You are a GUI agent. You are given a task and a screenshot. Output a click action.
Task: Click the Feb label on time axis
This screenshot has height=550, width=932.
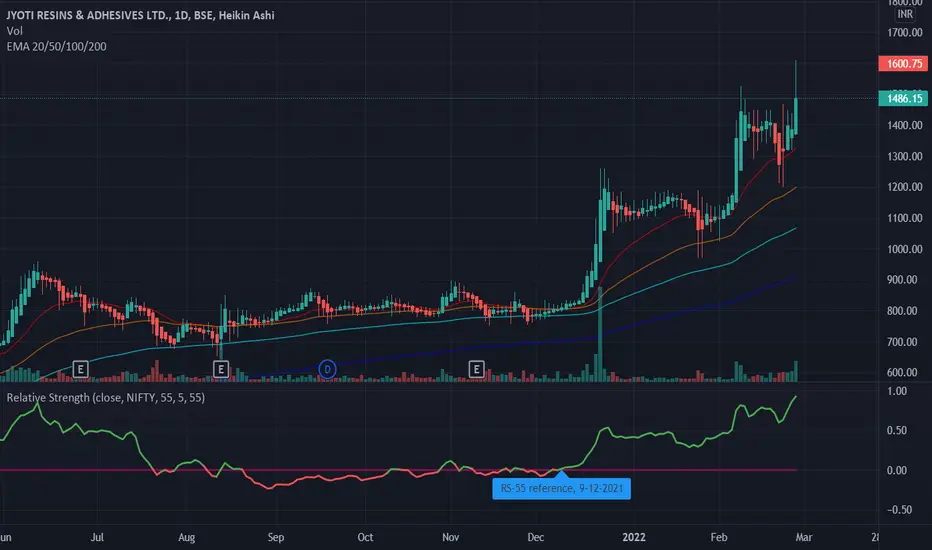coord(719,537)
